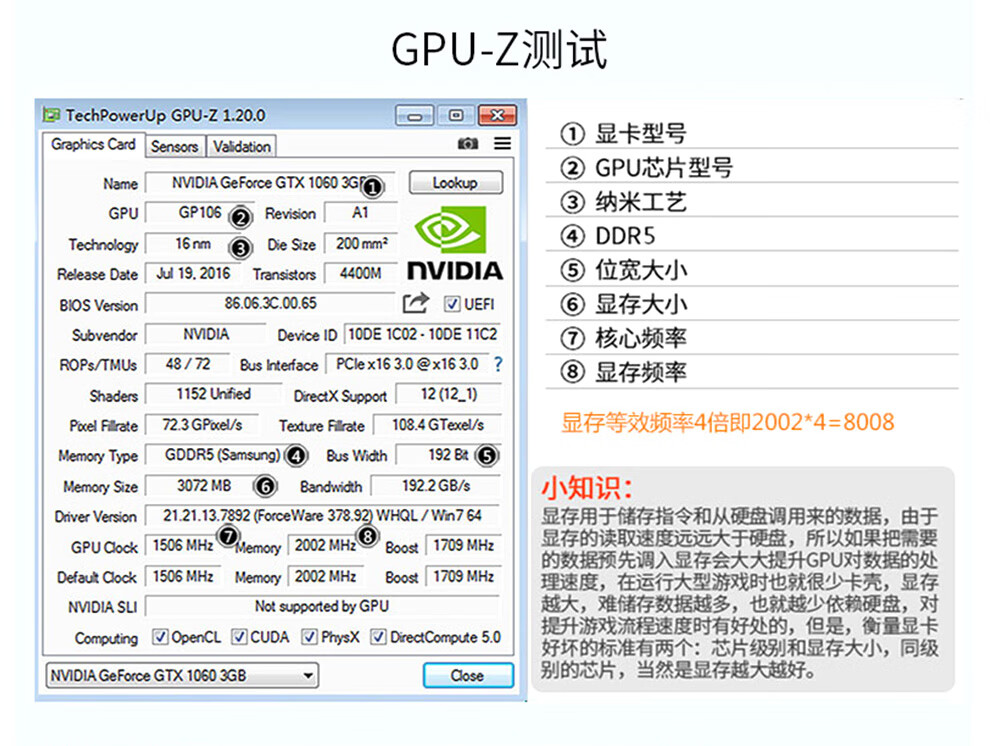Click the BIOS Version 86.06.3C.00.65 field

pos(270,304)
